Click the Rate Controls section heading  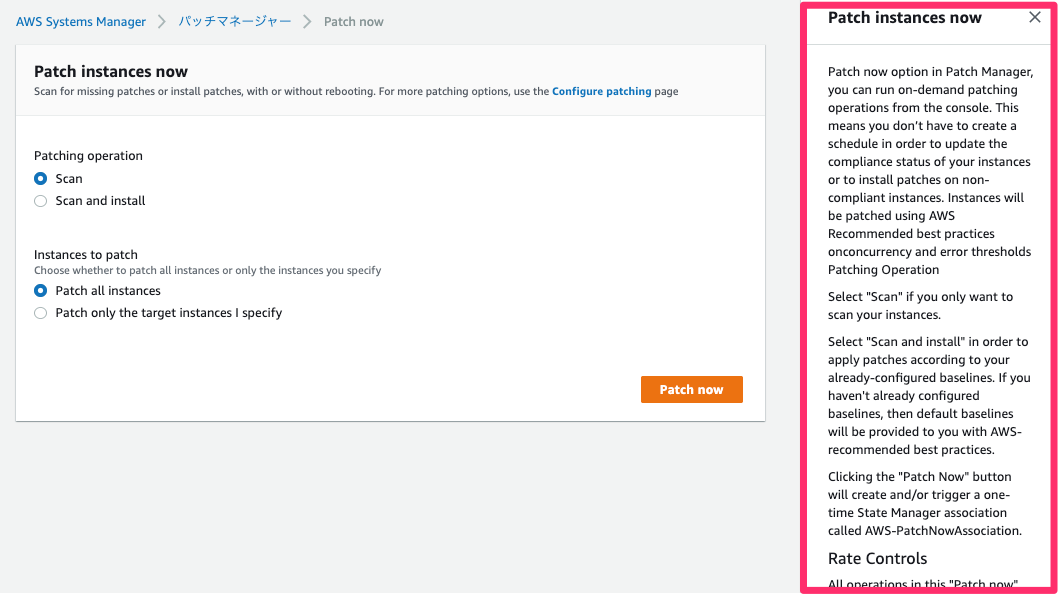pos(877,558)
